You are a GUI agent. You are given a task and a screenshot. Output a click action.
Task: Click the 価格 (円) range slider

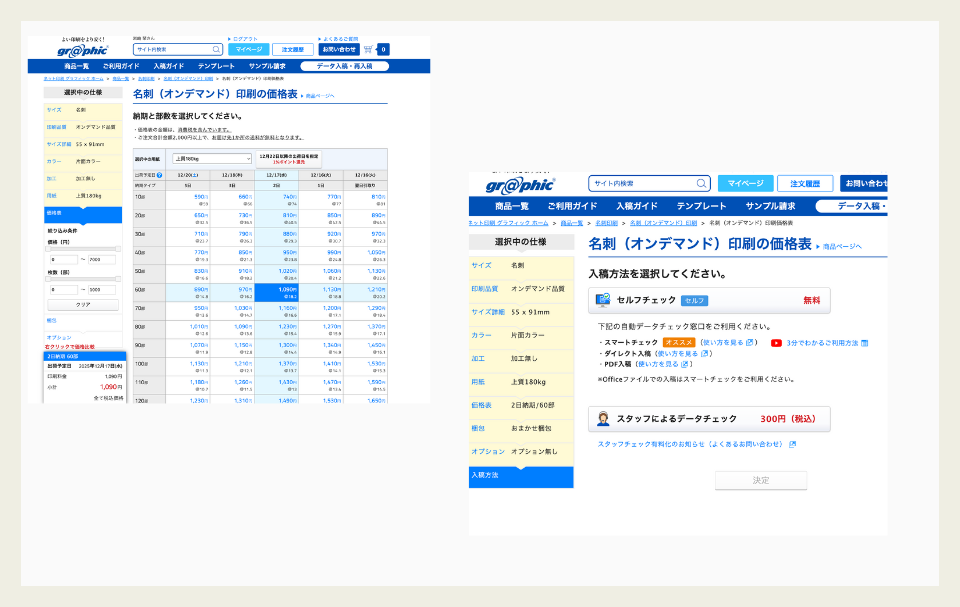tap(82, 248)
